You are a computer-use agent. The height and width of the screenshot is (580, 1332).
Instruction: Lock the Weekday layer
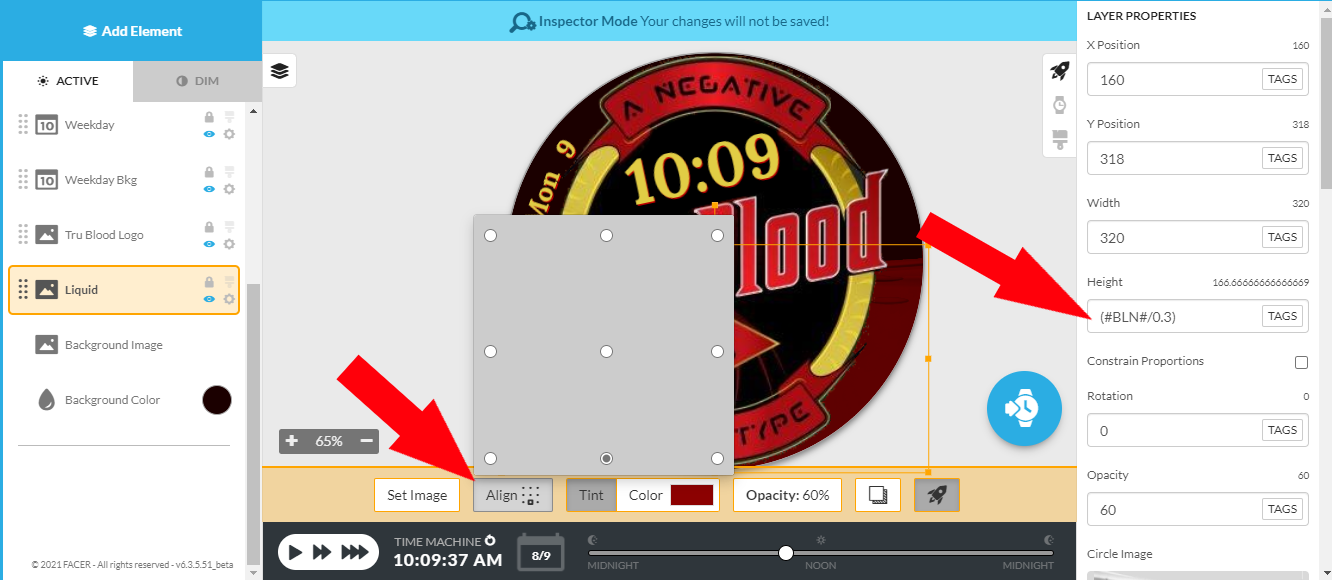point(209,117)
